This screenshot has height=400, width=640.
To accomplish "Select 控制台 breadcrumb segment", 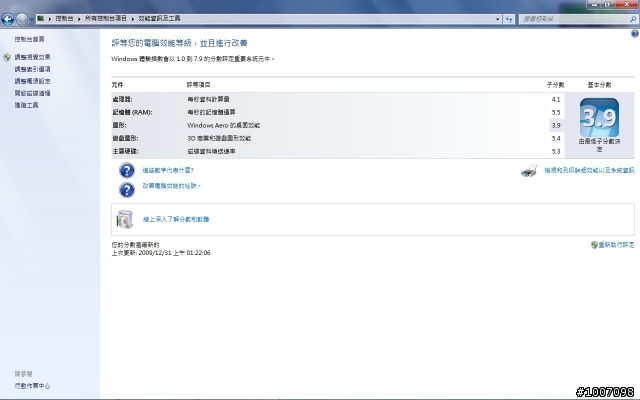I will [64, 18].
